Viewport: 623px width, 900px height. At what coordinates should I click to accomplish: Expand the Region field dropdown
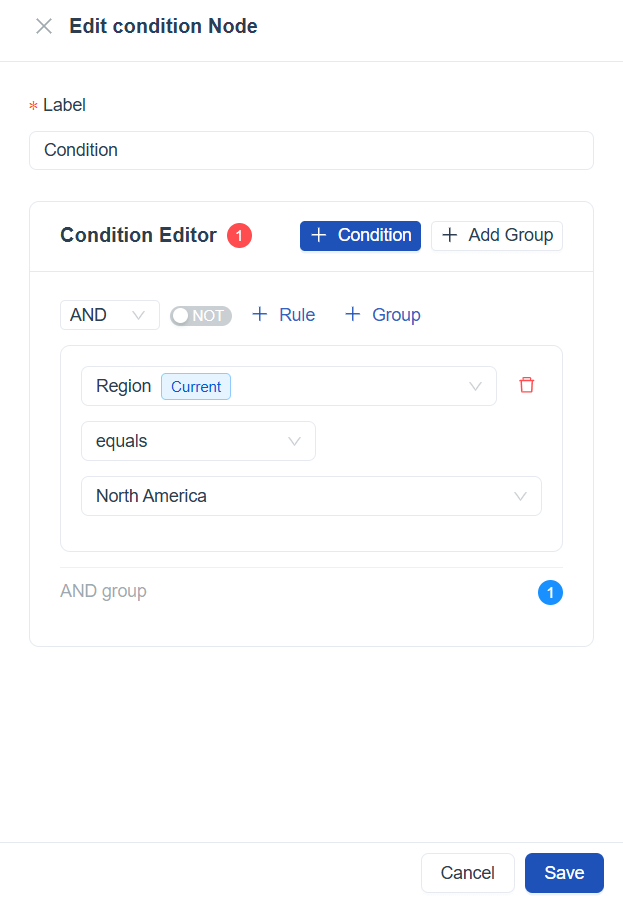pos(475,386)
